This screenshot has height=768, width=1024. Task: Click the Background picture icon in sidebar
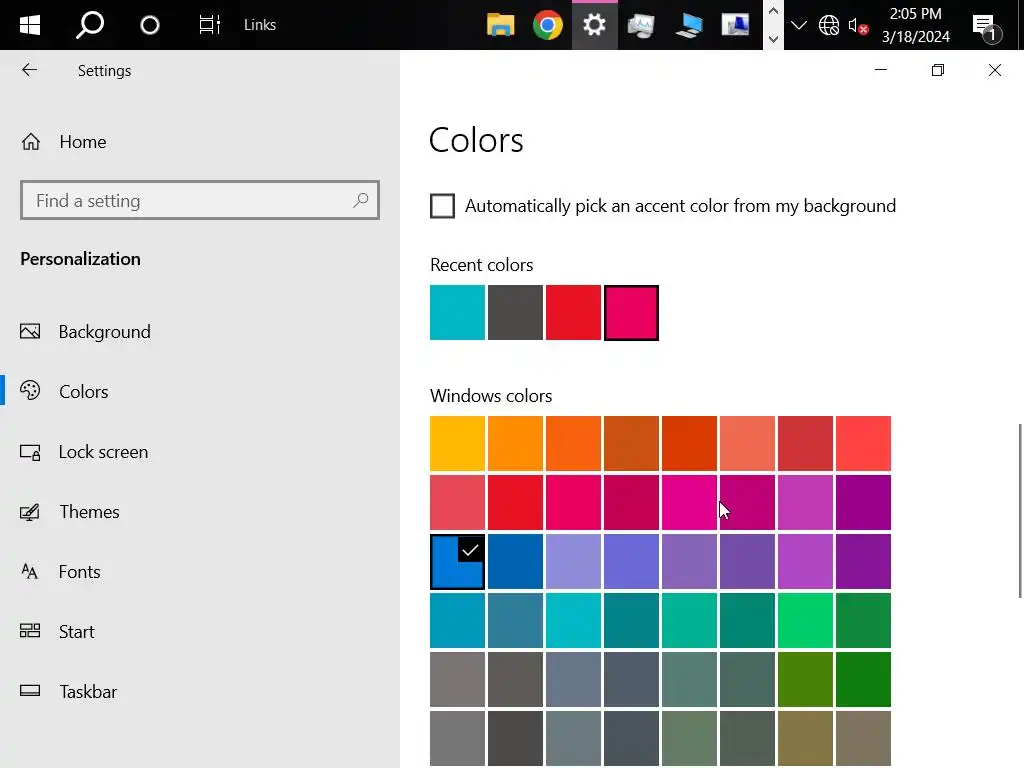tap(30, 332)
